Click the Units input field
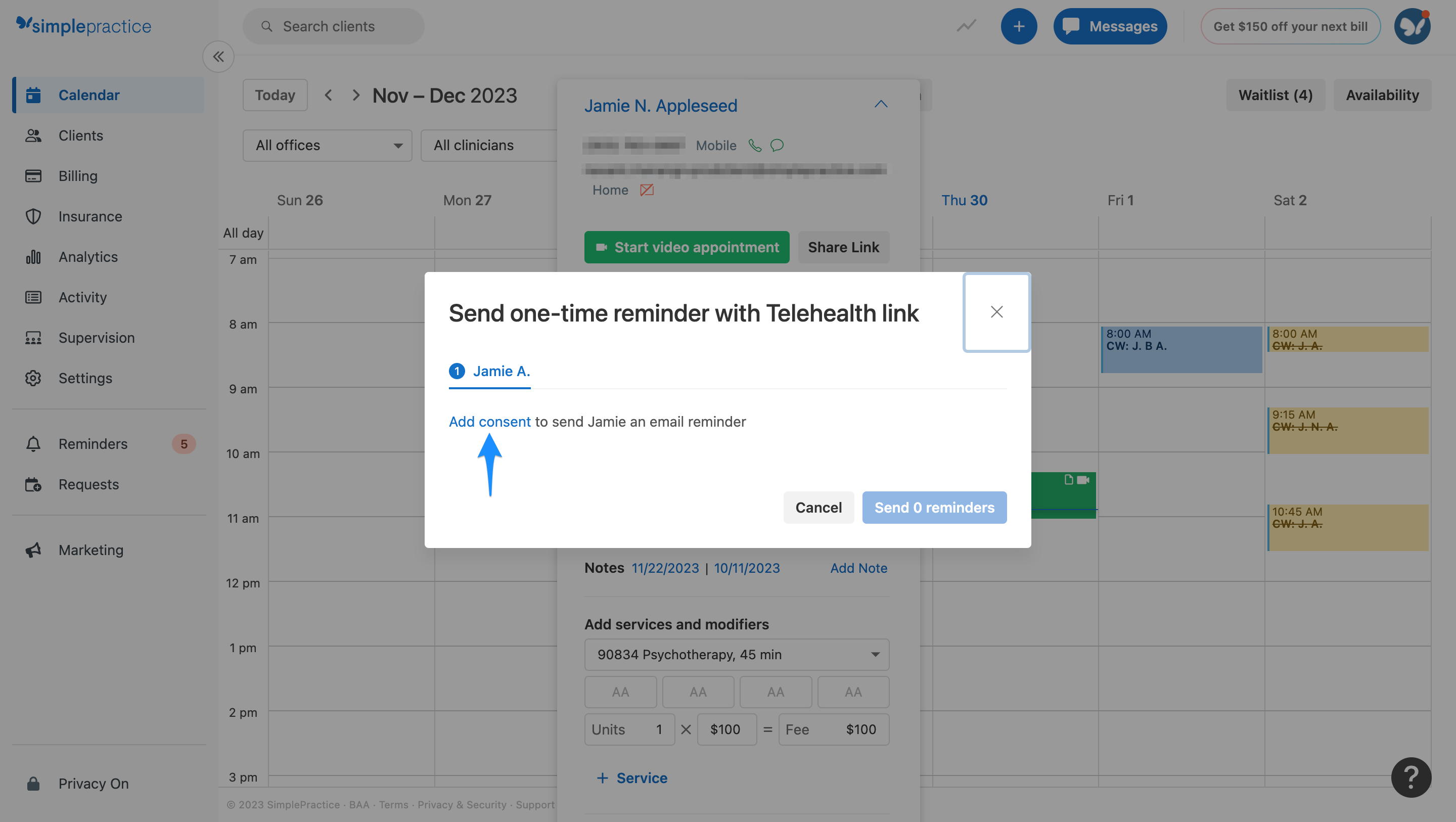The image size is (1456, 822). pos(629,729)
